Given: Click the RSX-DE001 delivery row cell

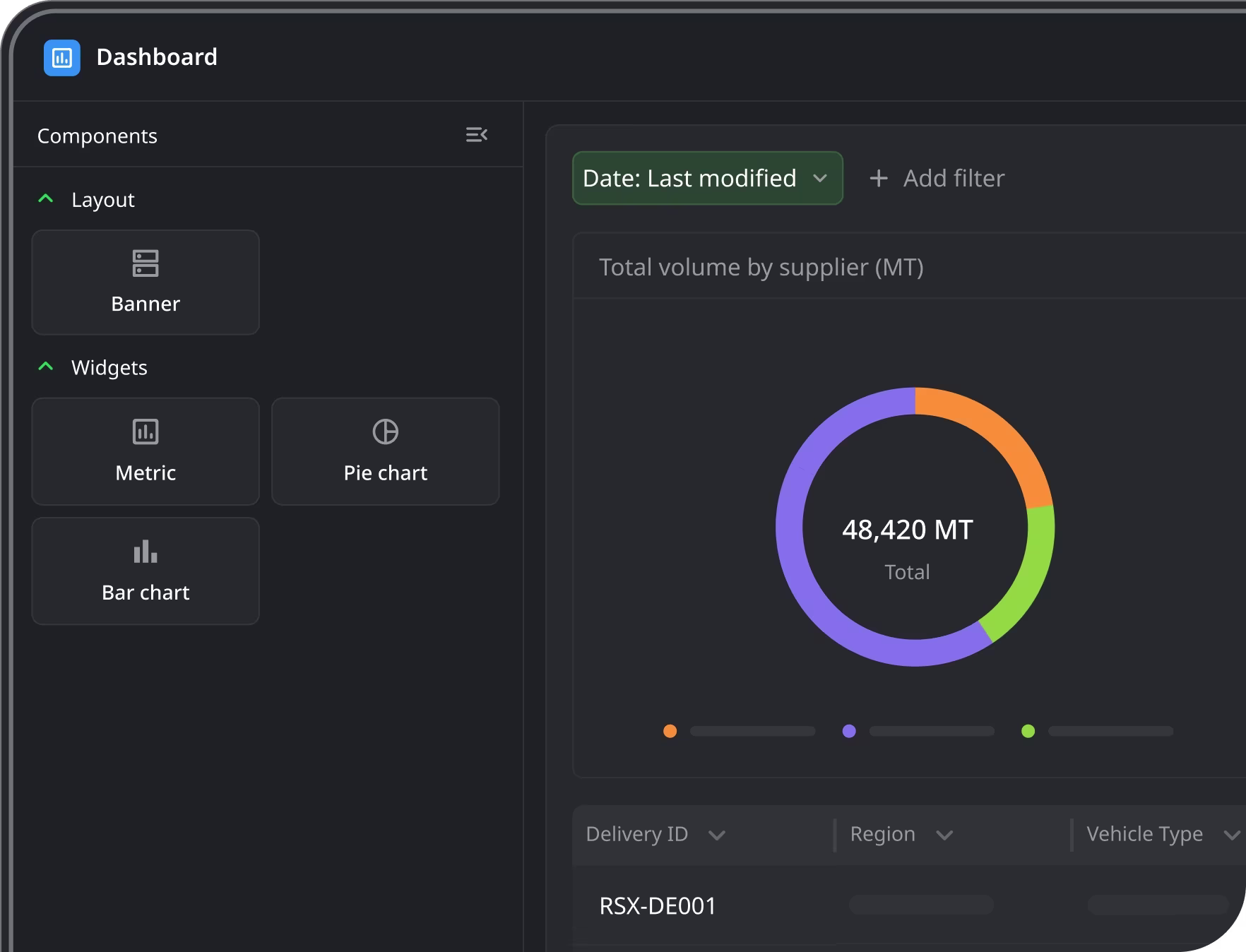Looking at the screenshot, I should (658, 905).
